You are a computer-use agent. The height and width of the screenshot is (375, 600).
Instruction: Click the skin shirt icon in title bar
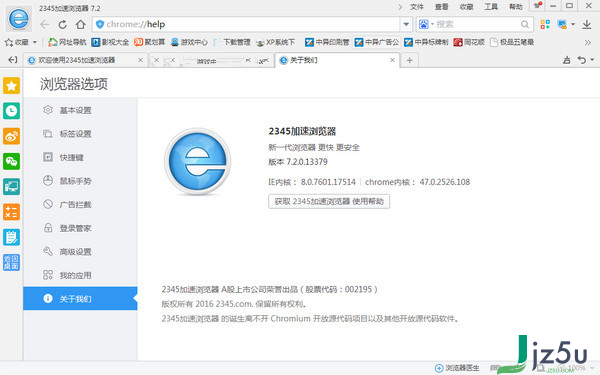538,6
